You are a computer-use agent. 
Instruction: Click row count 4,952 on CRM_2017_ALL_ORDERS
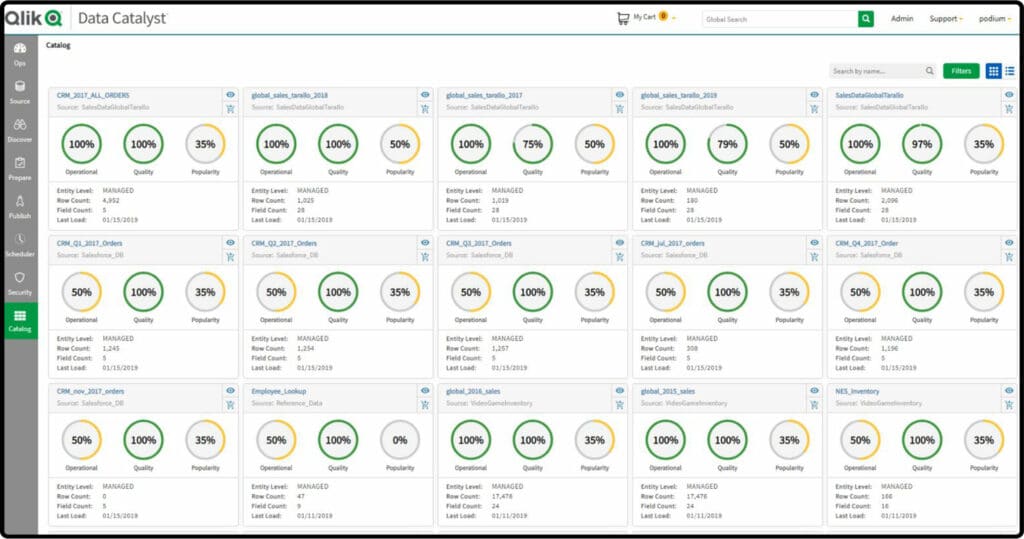click(111, 201)
